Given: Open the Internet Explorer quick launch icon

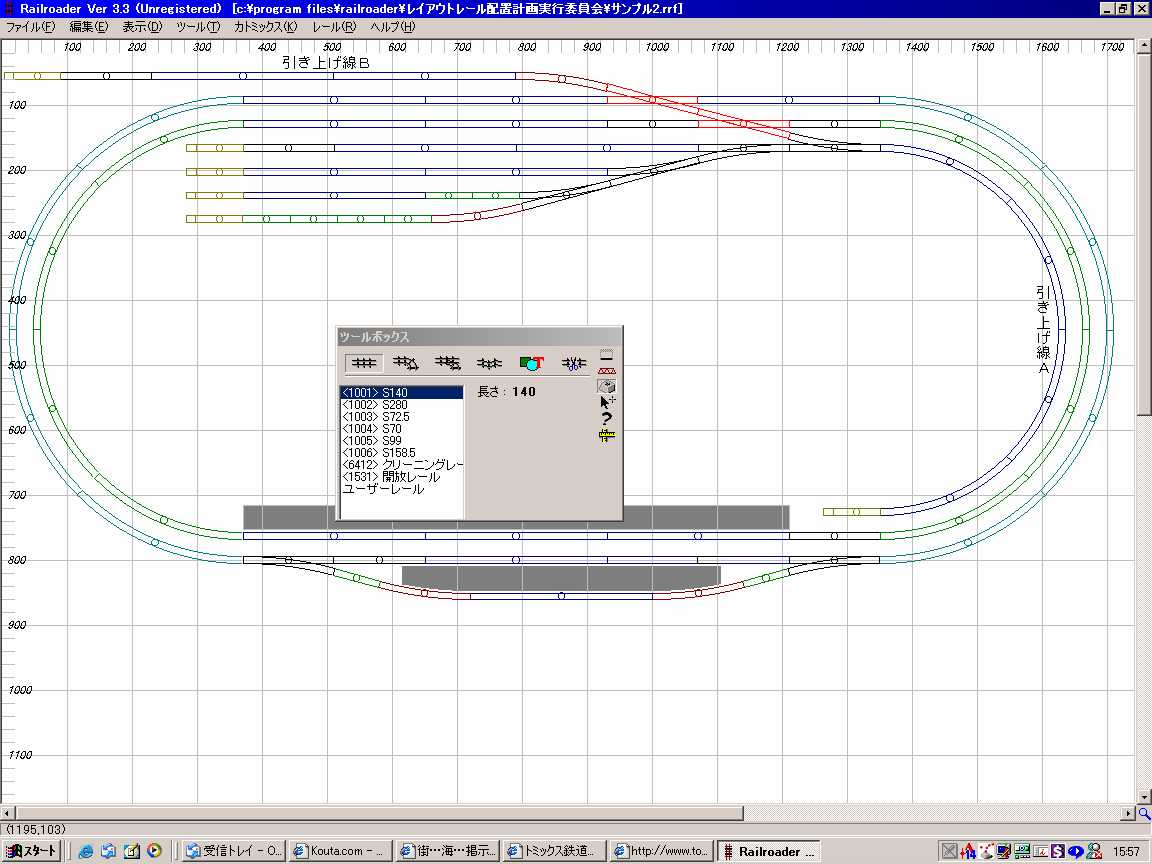Looking at the screenshot, I should (x=86, y=851).
